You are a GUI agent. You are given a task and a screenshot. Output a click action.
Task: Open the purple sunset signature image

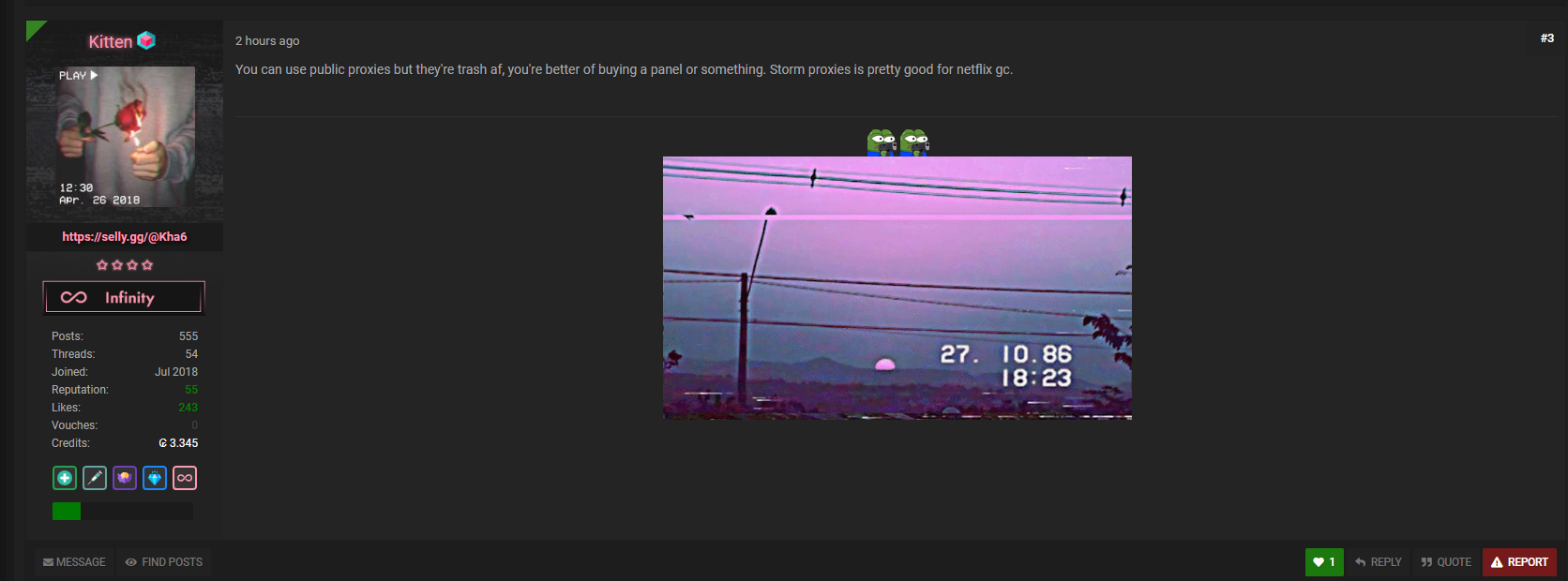tap(897, 288)
